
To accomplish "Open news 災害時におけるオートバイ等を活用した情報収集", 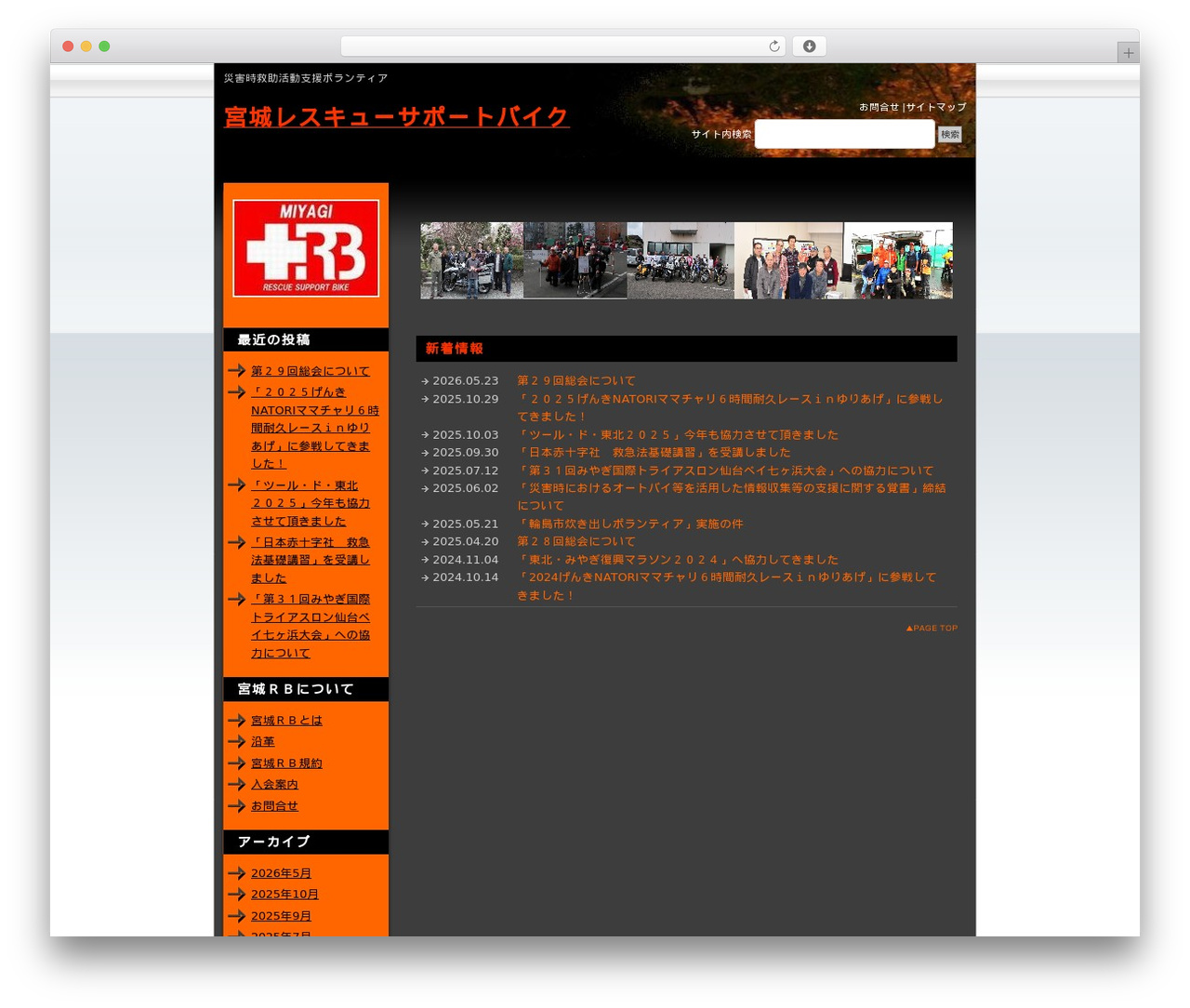I will pyautogui.click(x=732, y=497).
